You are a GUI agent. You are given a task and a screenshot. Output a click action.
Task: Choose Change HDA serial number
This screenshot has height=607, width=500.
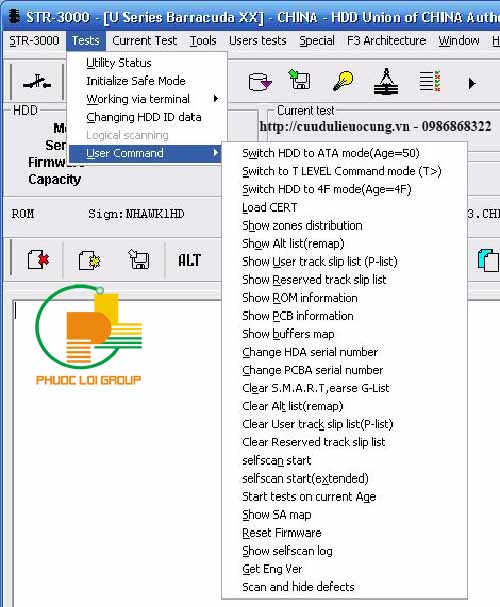point(344,352)
